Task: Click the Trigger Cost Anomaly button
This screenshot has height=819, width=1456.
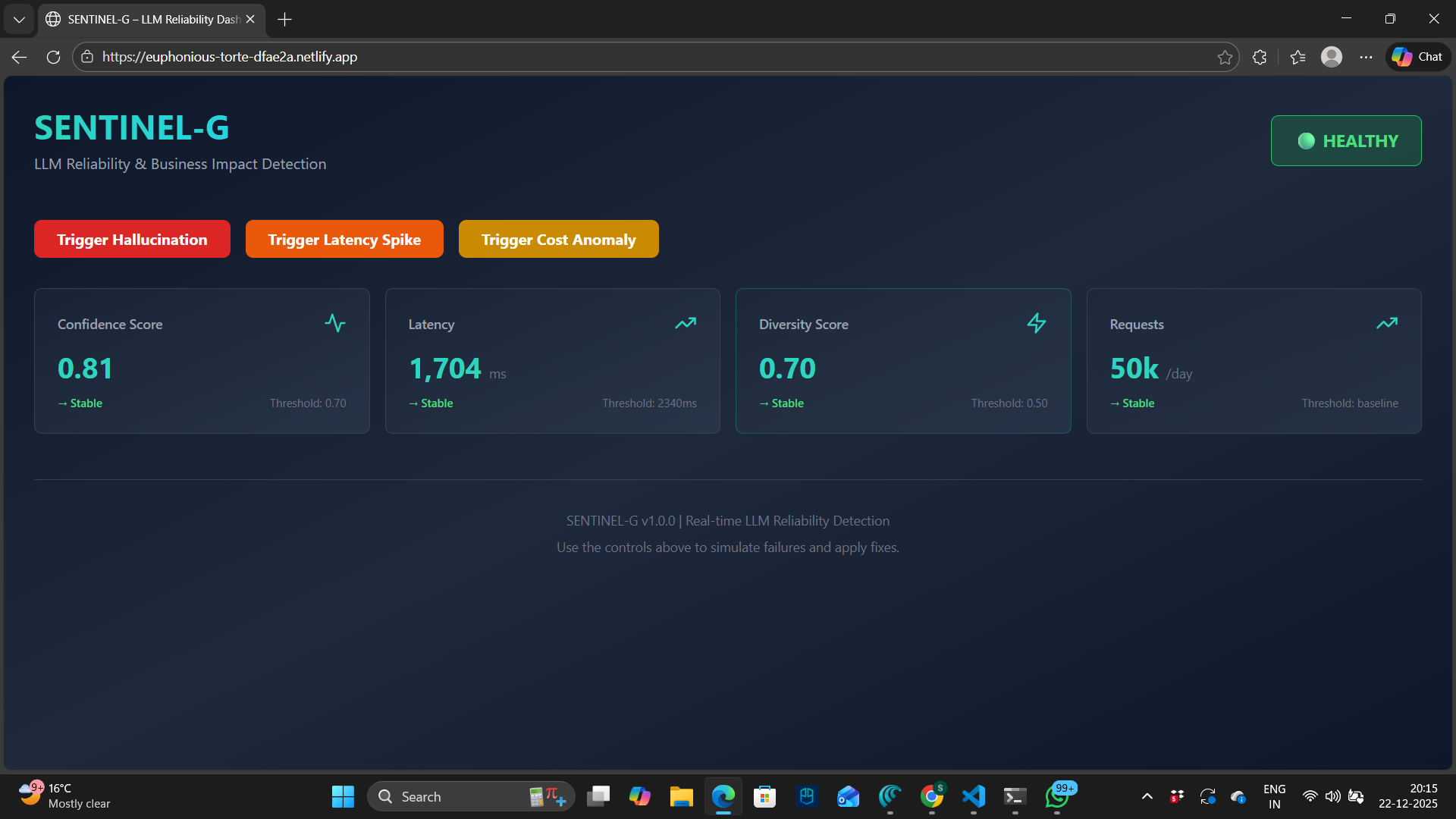Action: click(558, 239)
